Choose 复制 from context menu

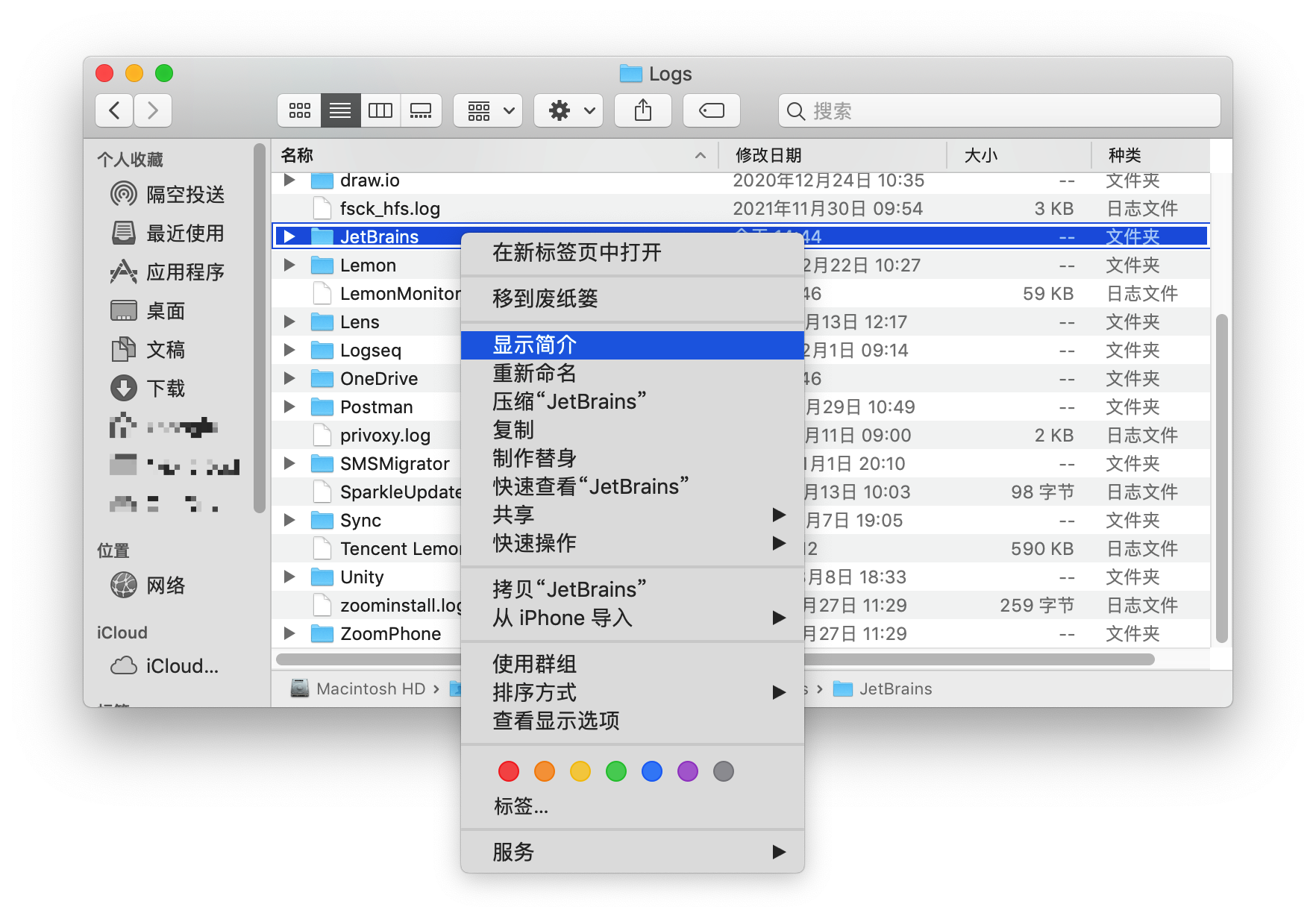coord(633,430)
